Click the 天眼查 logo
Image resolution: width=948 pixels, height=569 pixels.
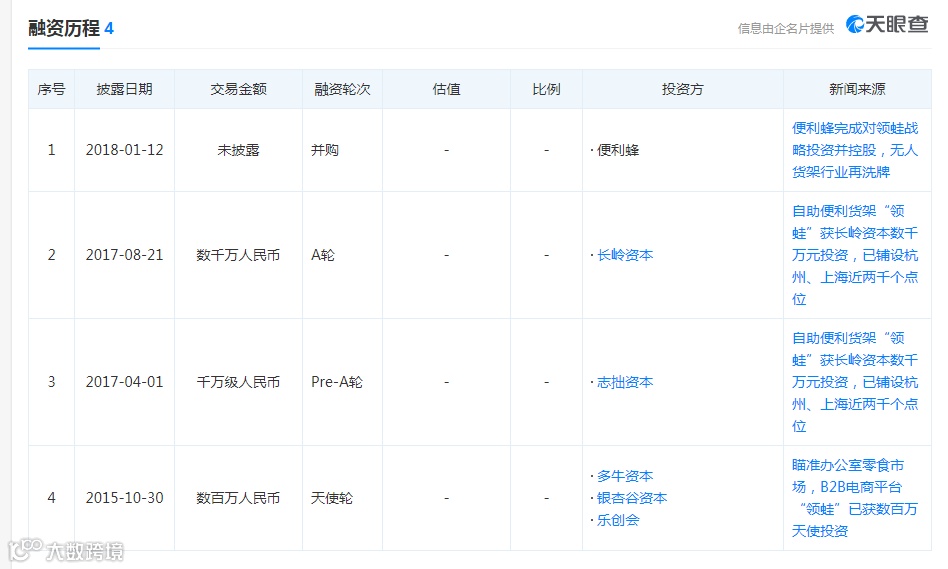tap(886, 24)
